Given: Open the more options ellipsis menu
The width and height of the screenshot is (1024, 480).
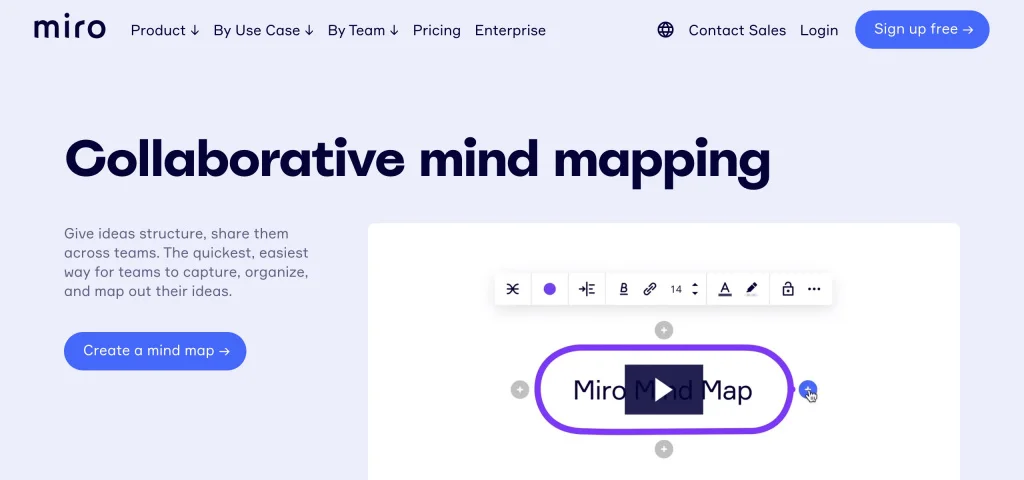Looking at the screenshot, I should pyautogui.click(x=814, y=289).
